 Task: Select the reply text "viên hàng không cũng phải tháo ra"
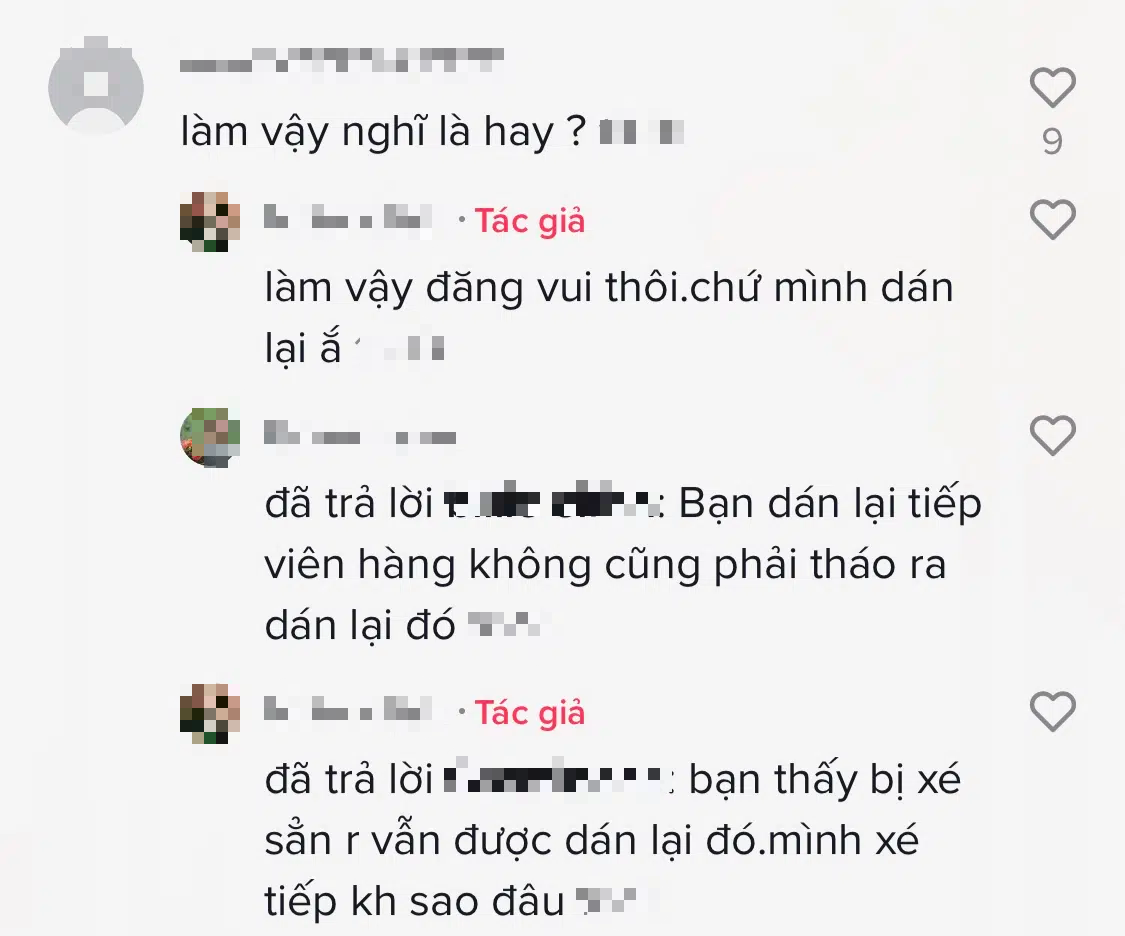606,565
